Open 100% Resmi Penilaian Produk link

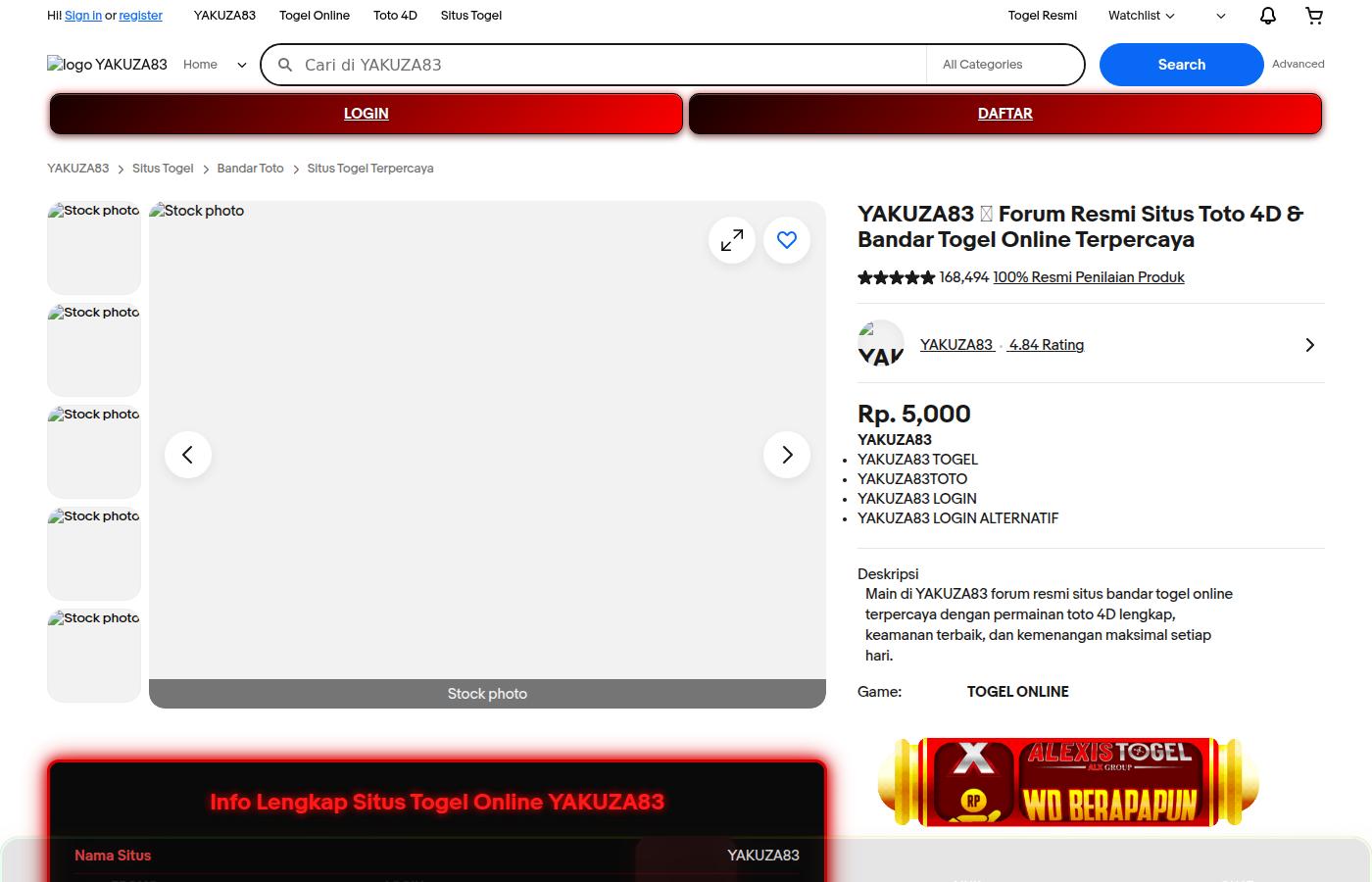1089,277
